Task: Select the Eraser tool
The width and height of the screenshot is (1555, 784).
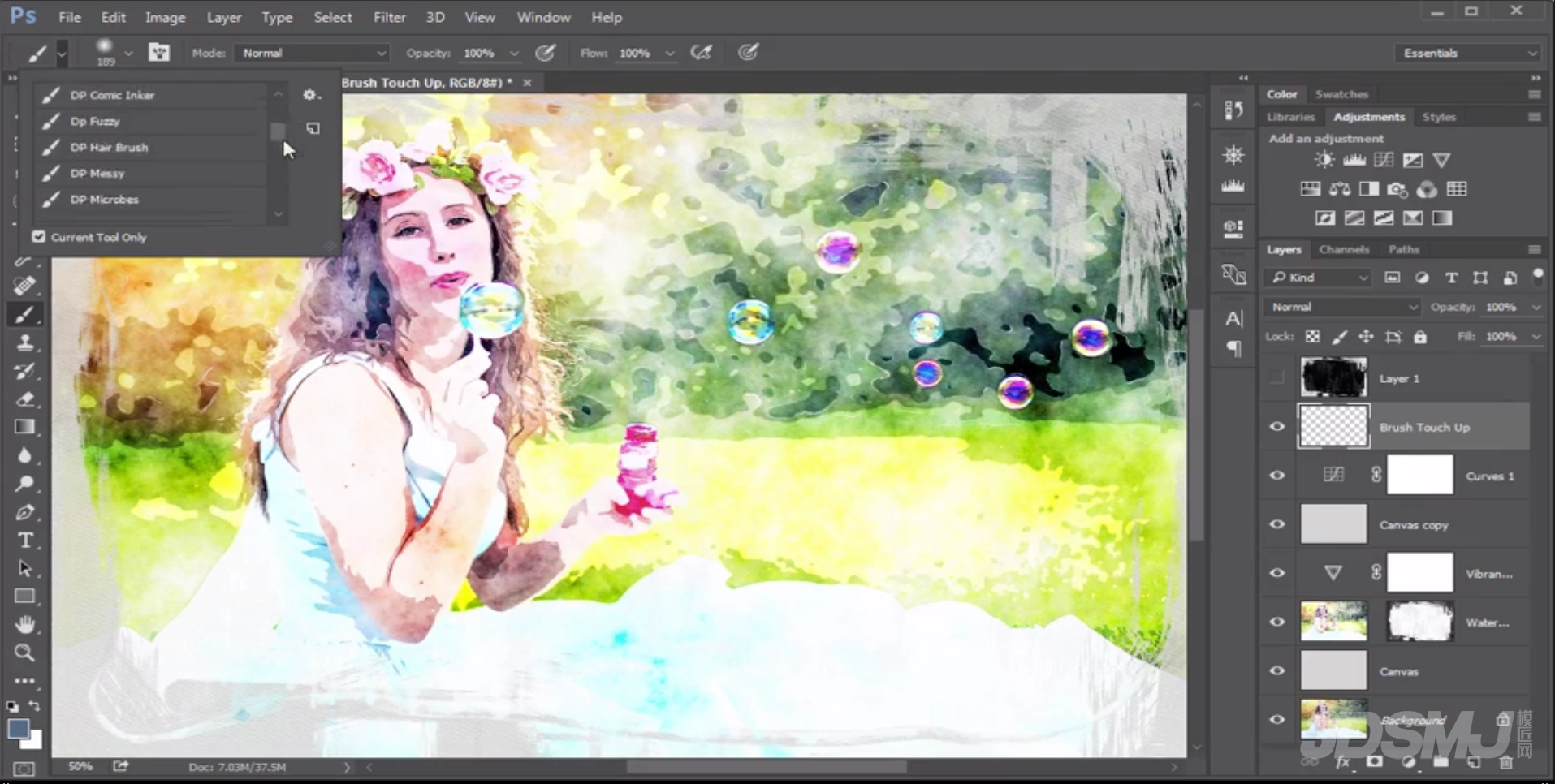Action: tap(24, 399)
